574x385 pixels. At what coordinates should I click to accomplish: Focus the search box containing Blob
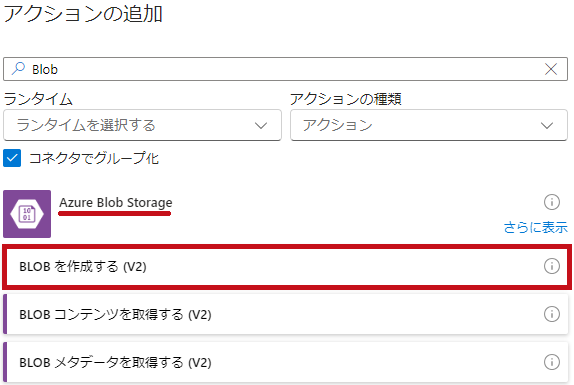(286, 69)
